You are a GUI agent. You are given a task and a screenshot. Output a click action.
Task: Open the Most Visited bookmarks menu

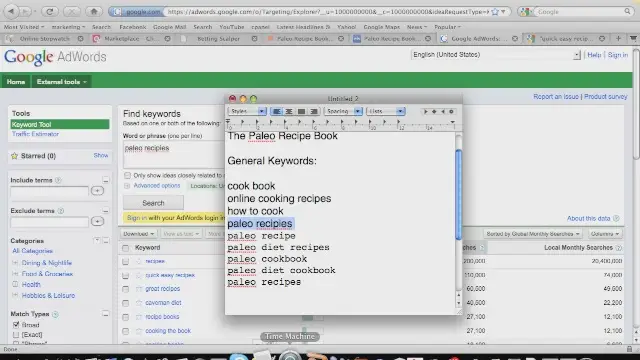24,27
